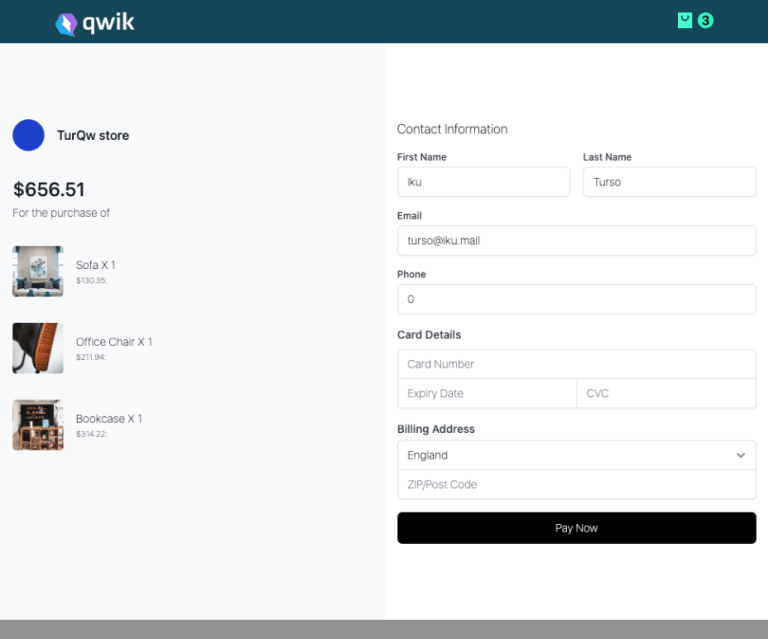Screen dimensions: 768x639
Task: Click the Sofa product thumbnail
Action: 38,271
